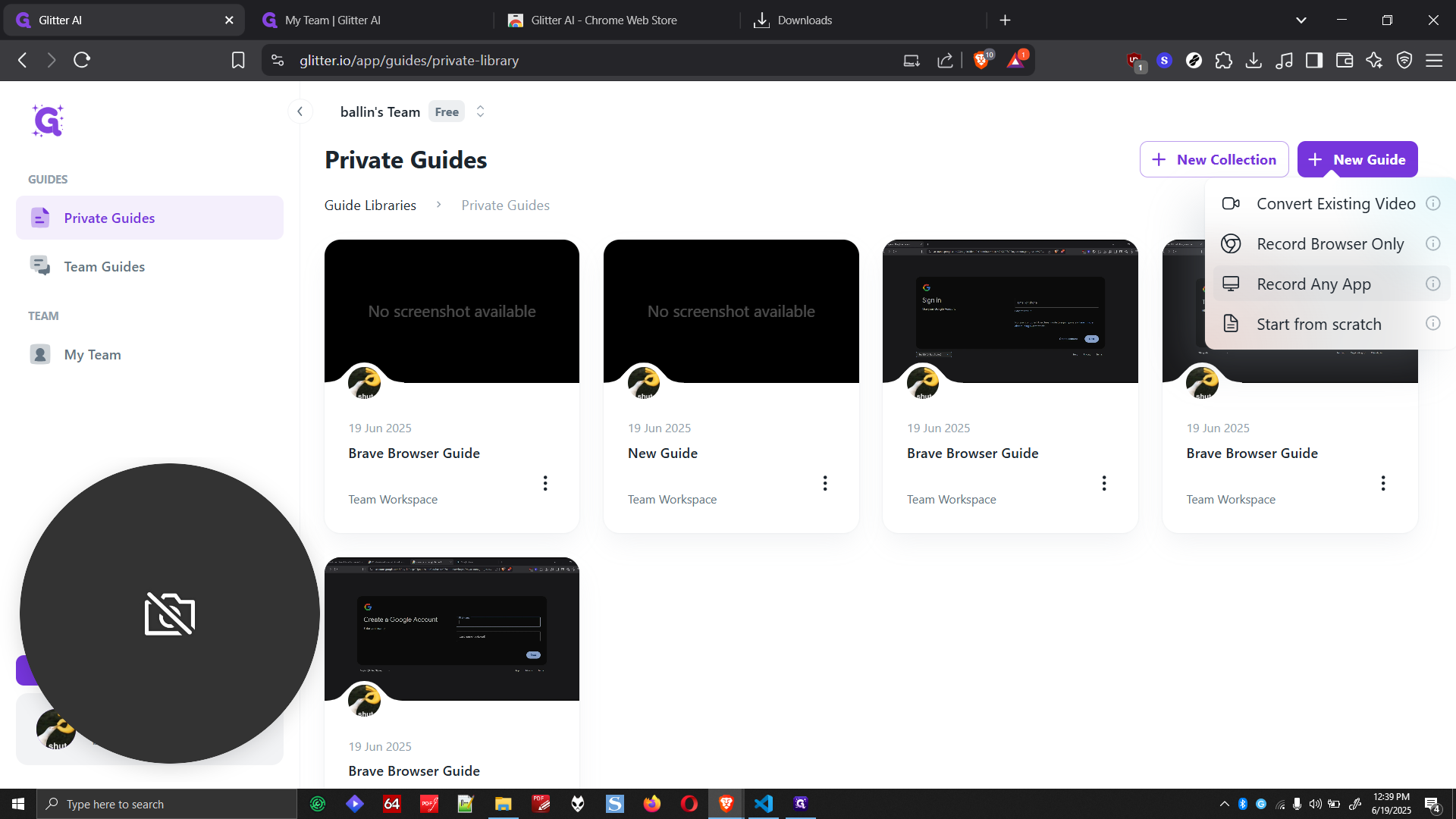Screen dimensions: 1456x819
Task: Click the taskbar search box
Action: [x=167, y=804]
